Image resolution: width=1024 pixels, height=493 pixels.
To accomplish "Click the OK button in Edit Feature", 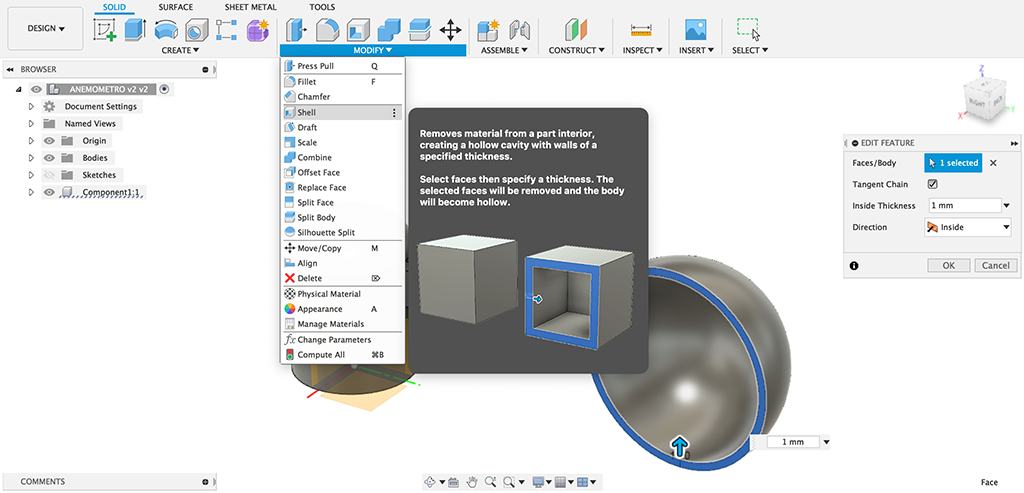I will click(949, 265).
